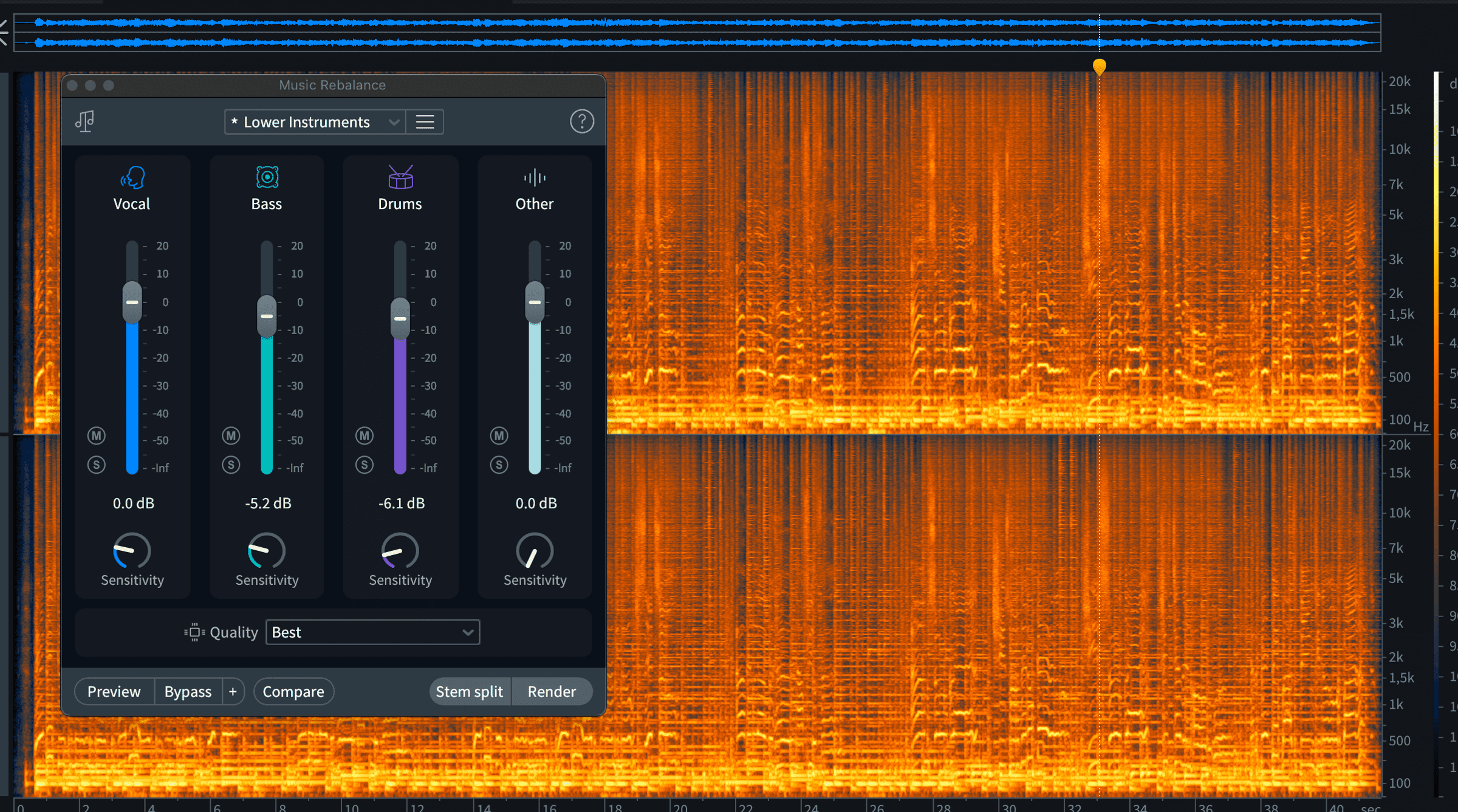Click the Drums Sensitivity knob
Image resolution: width=1458 pixels, height=812 pixels.
pyautogui.click(x=400, y=551)
